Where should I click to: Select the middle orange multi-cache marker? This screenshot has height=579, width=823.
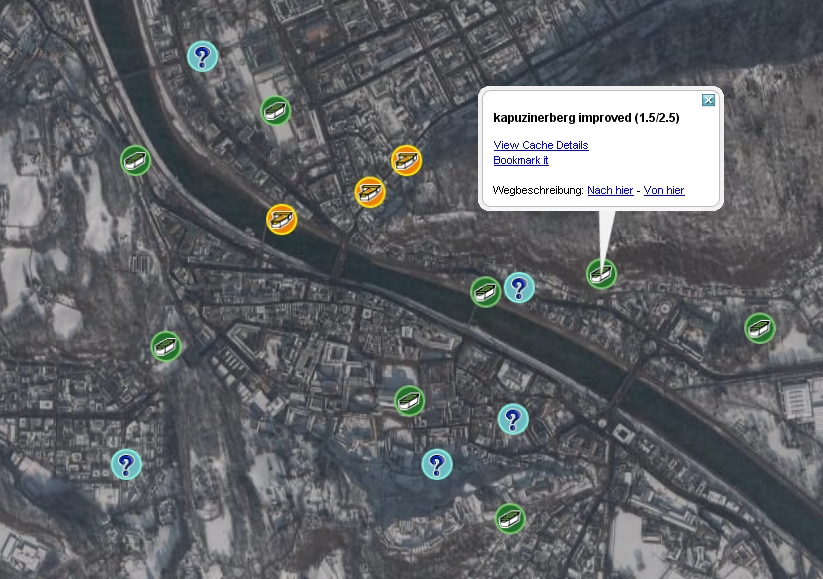point(370,191)
